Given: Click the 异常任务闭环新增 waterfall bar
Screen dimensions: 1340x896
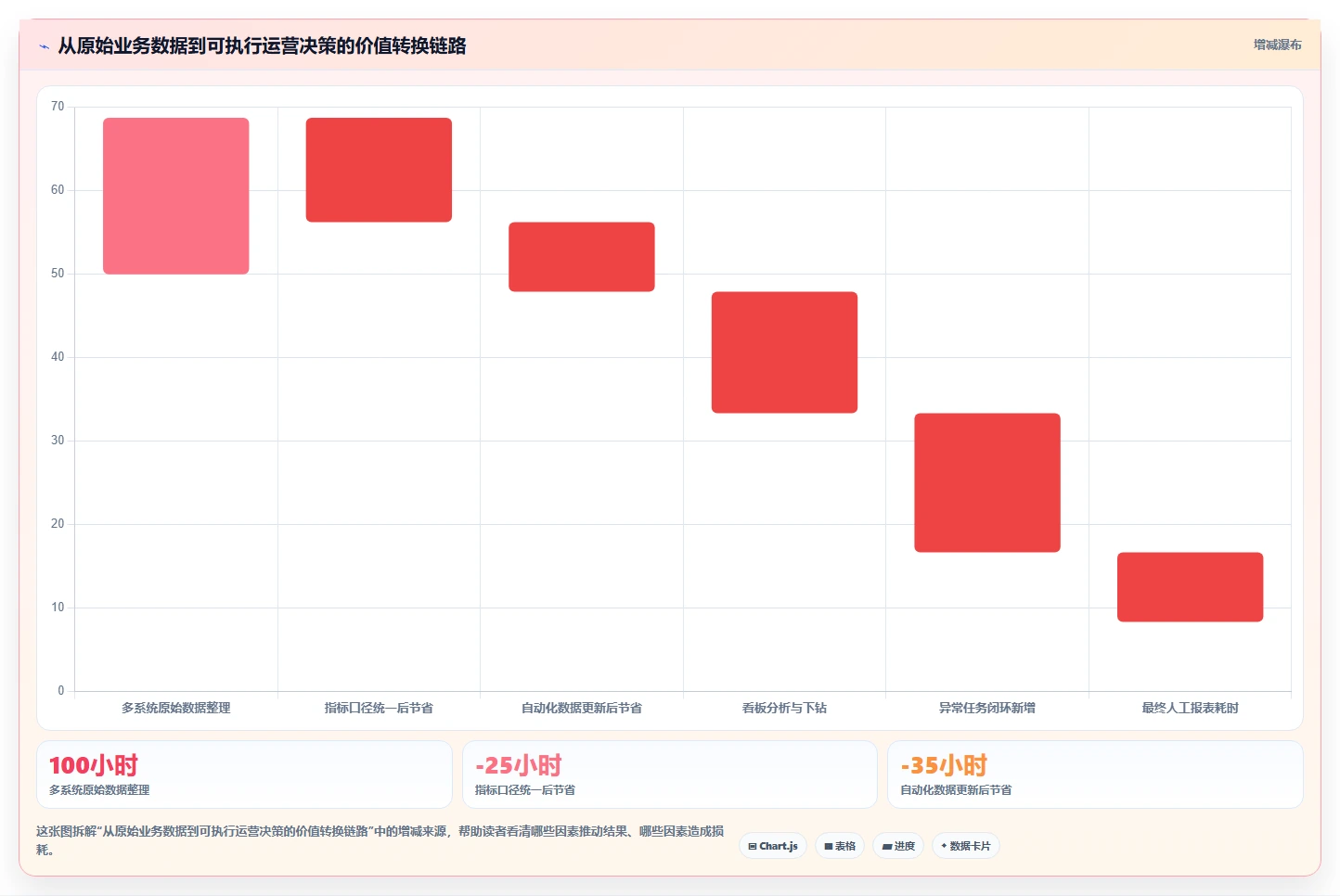Looking at the screenshot, I should (987, 482).
